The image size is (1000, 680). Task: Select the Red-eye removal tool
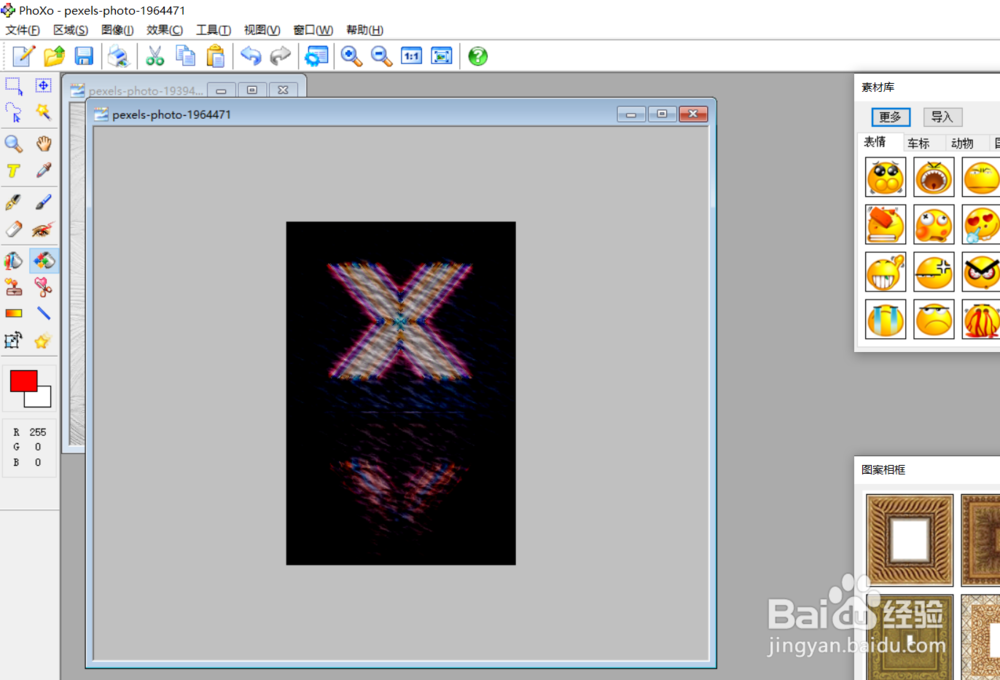tap(43, 229)
